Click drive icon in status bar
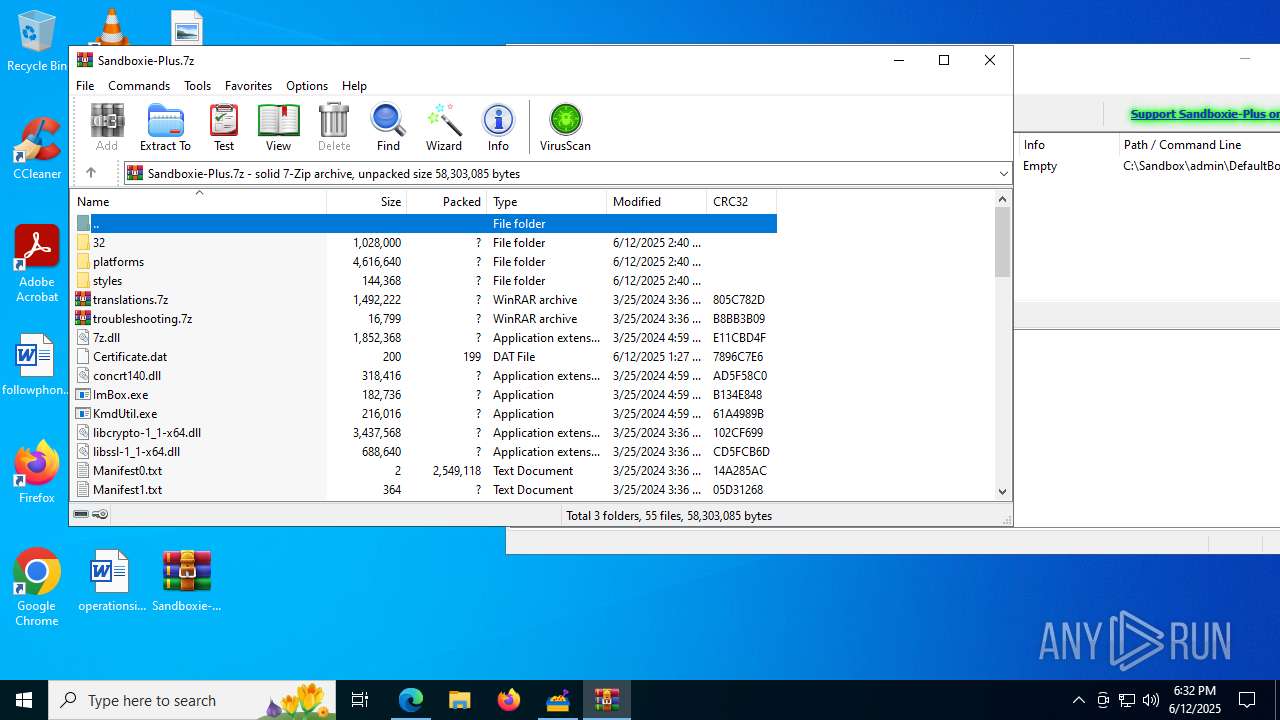 81,514
